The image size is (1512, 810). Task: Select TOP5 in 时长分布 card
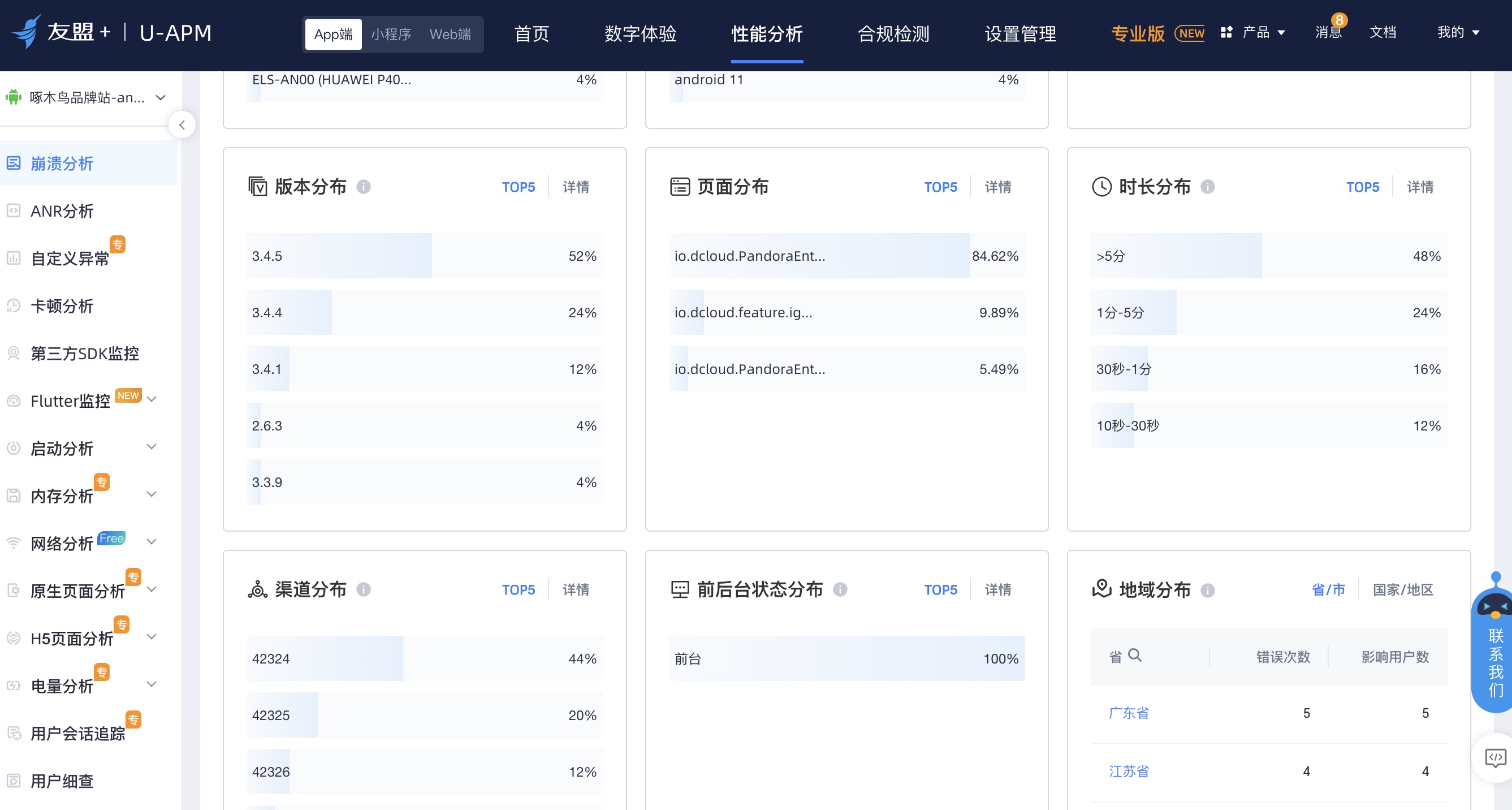pyautogui.click(x=1362, y=187)
